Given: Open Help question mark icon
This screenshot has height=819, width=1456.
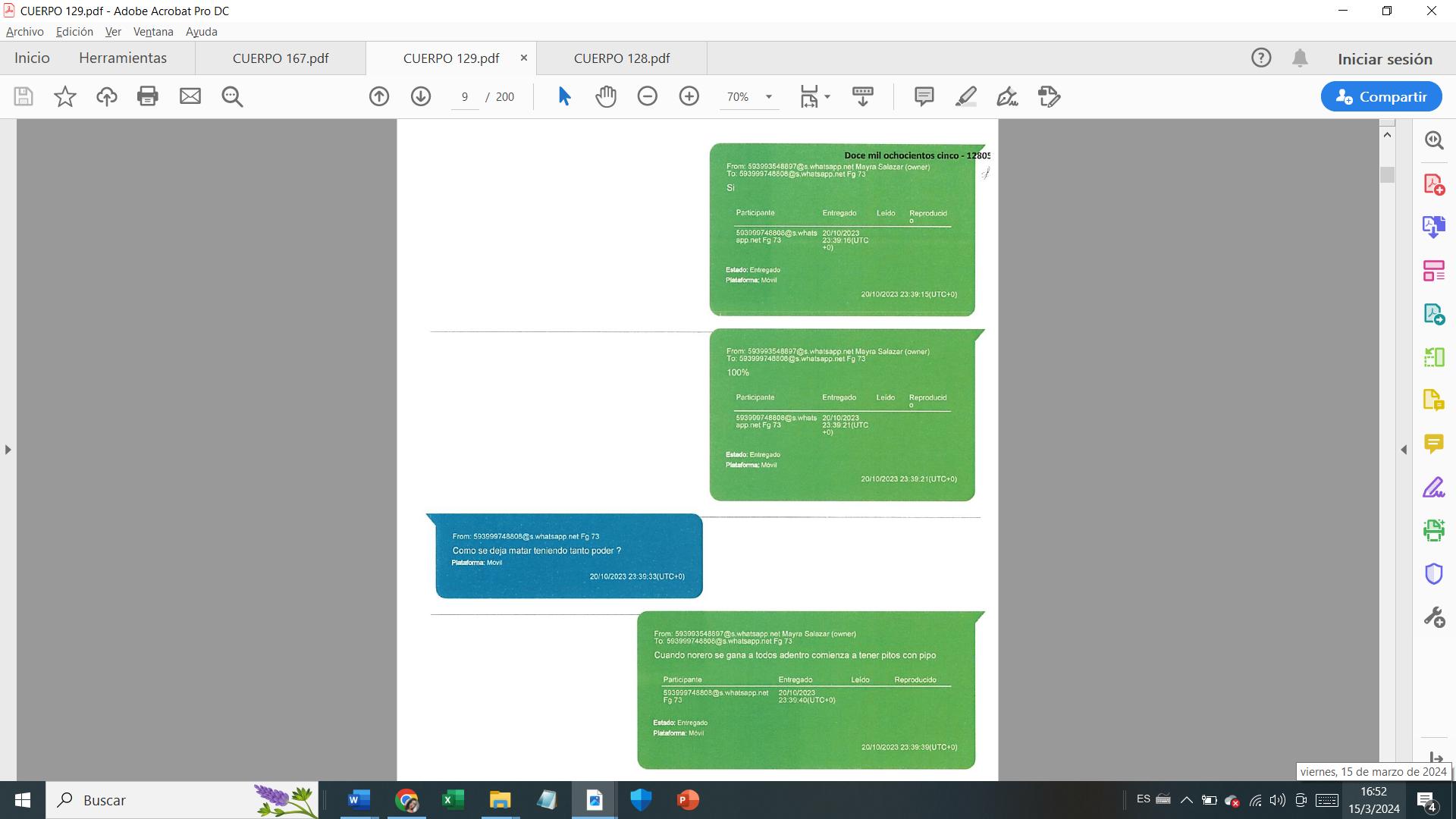Looking at the screenshot, I should 1261,58.
